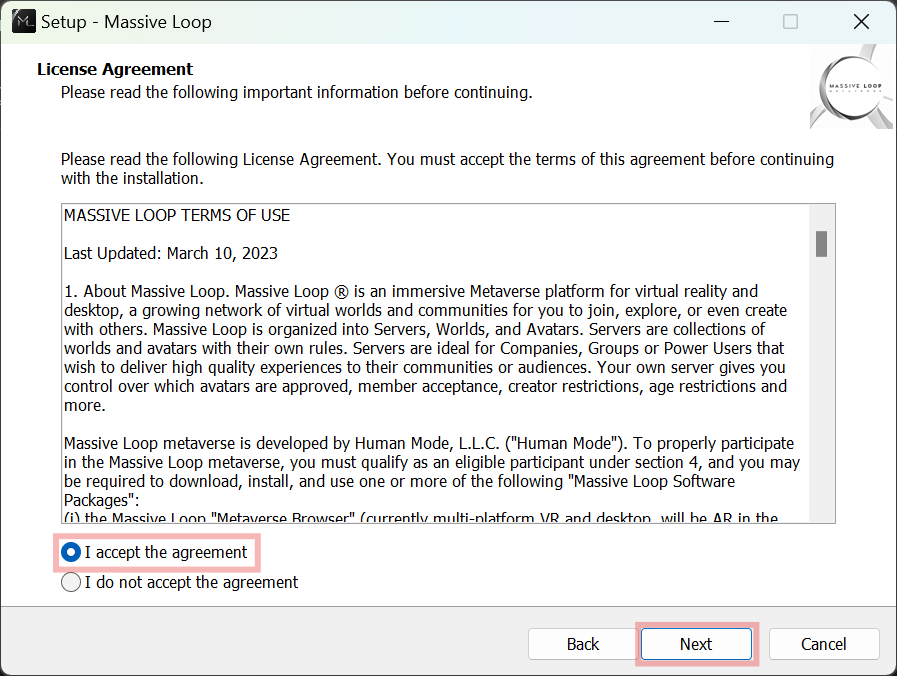Select 'I accept the agreement' option
This screenshot has height=676, width=897.
(x=154, y=552)
